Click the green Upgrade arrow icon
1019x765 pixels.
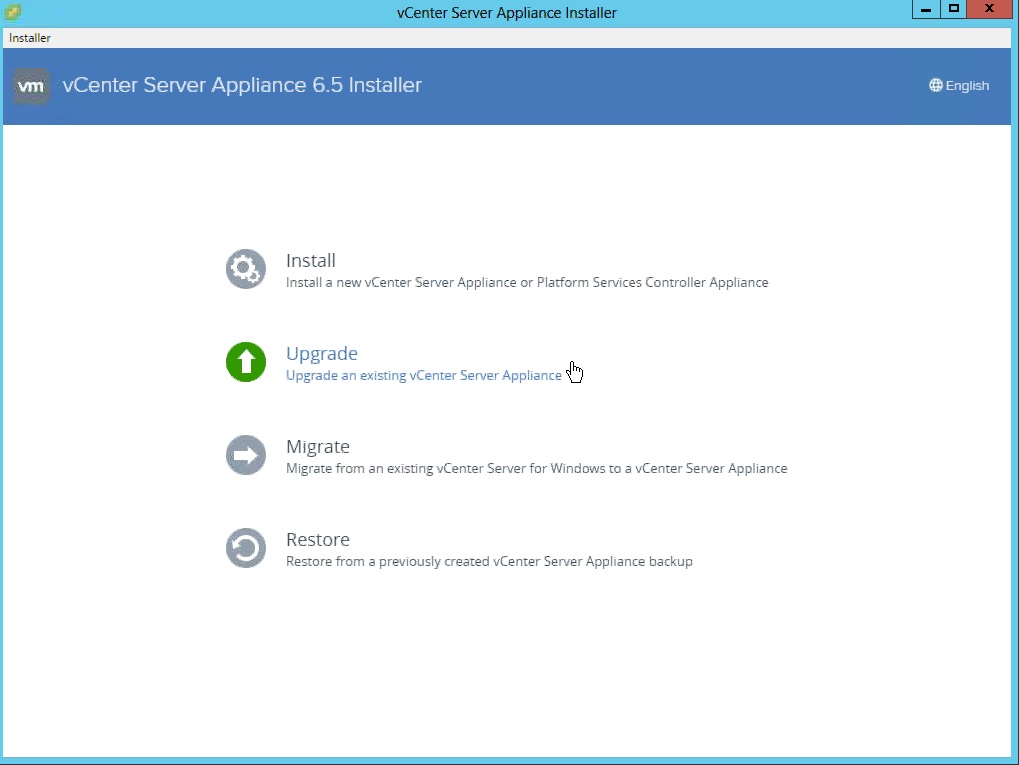[245, 362]
